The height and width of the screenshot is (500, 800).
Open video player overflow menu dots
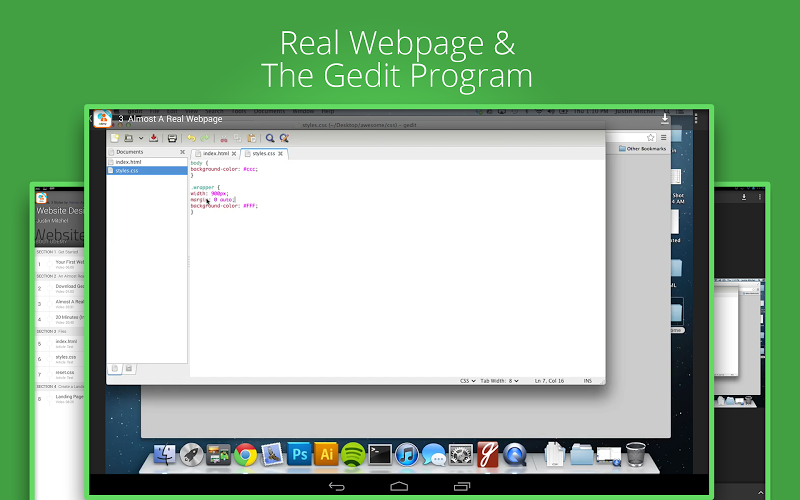[x=696, y=118]
